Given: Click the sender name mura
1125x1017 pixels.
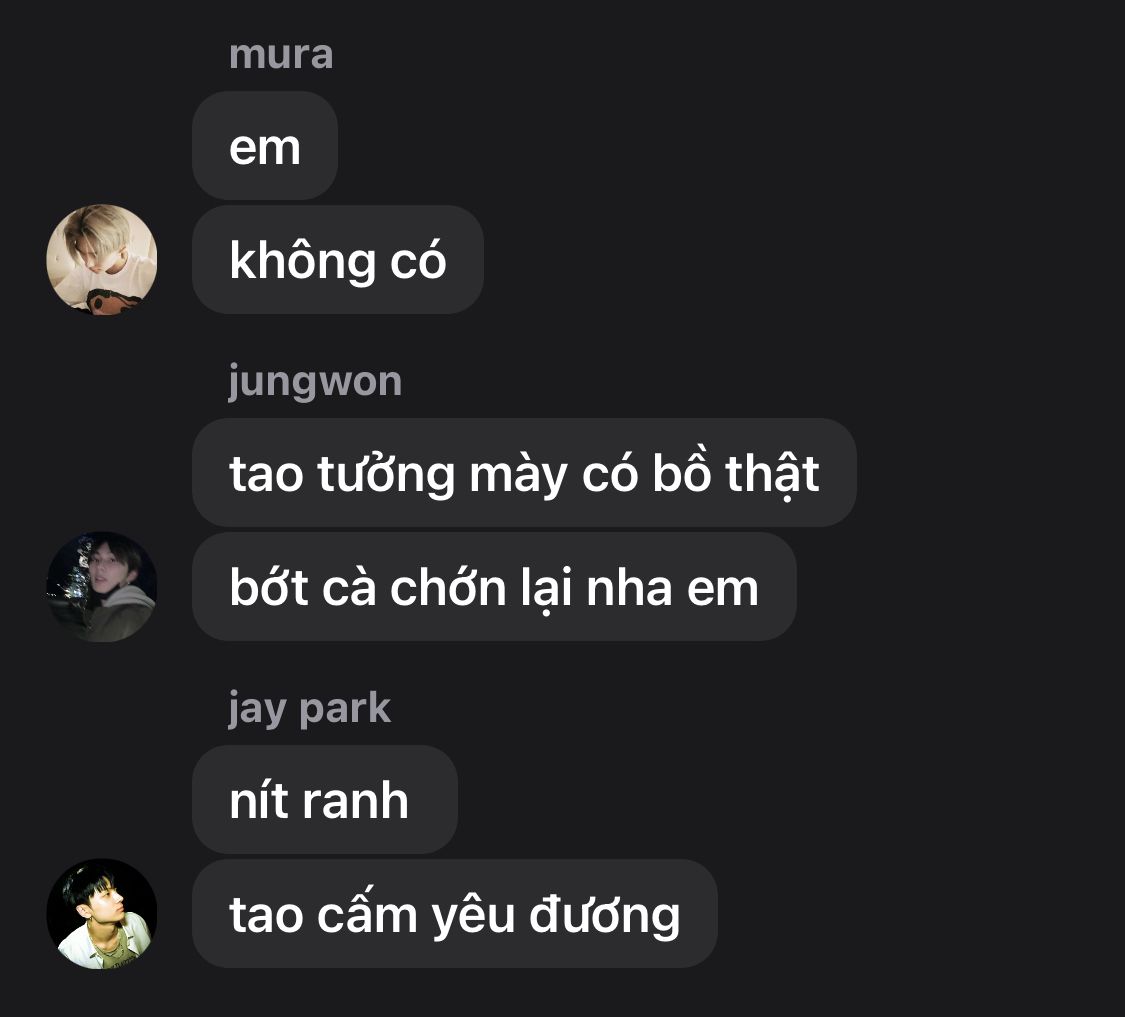Looking at the screenshot, I should (x=281, y=55).
